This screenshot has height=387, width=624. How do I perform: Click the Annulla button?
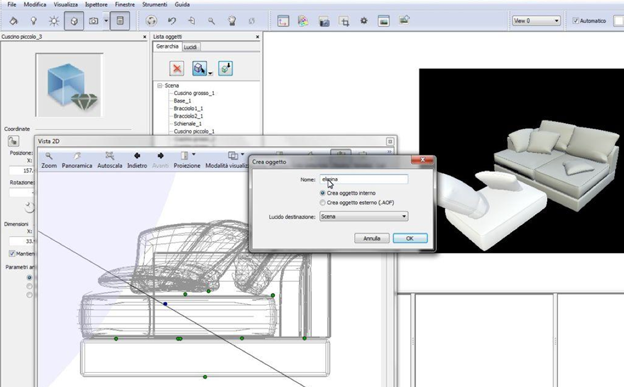(x=372, y=238)
